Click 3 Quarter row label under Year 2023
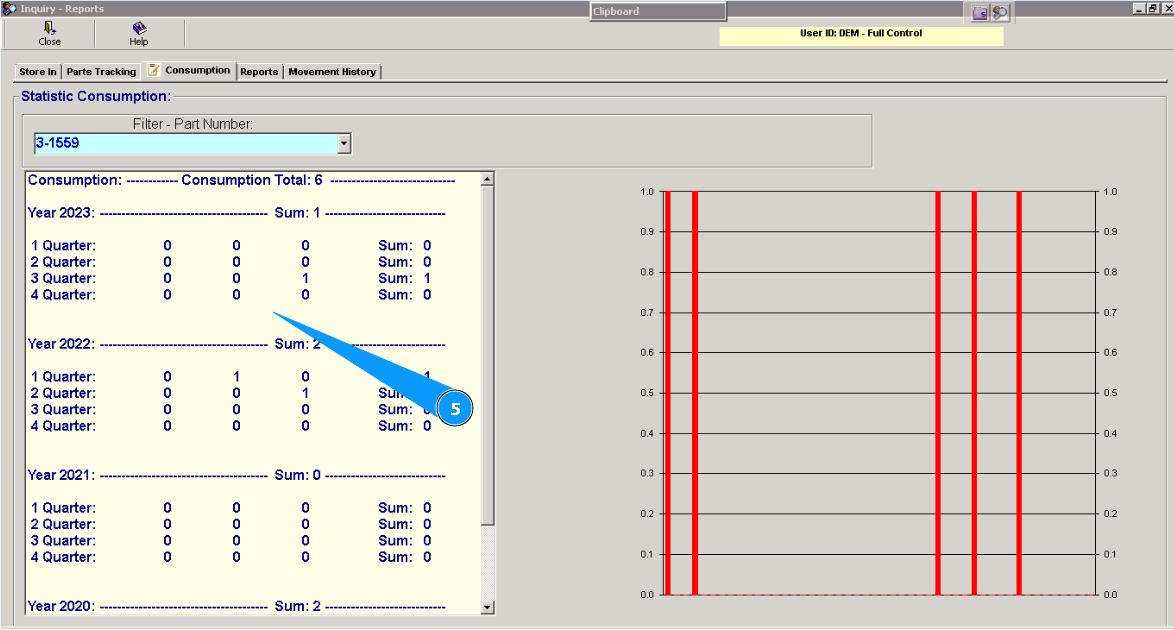Screen dimensions: 1174x630 [x=63, y=279]
